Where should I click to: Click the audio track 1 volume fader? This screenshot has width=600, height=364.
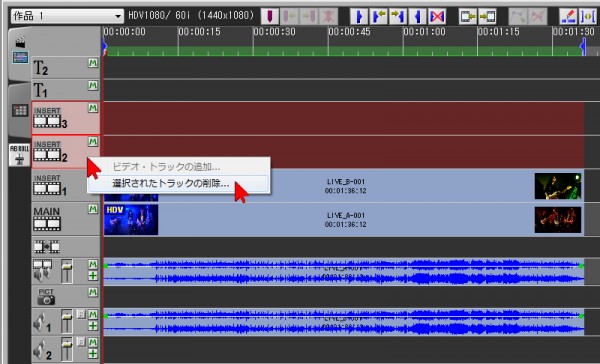click(67, 321)
